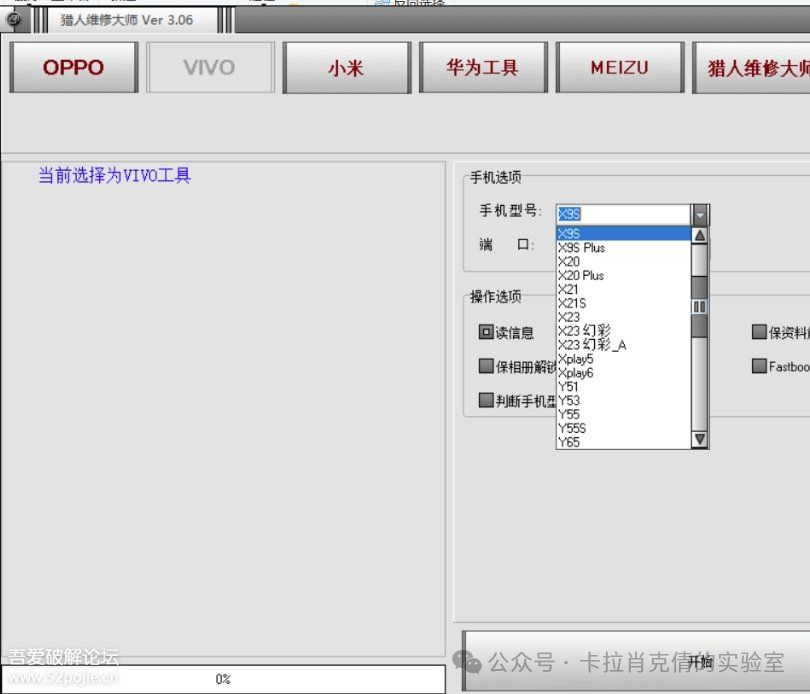Click the progress bar showing 0%
Screen dimensions: 810x694
pyautogui.click(x=220, y=676)
